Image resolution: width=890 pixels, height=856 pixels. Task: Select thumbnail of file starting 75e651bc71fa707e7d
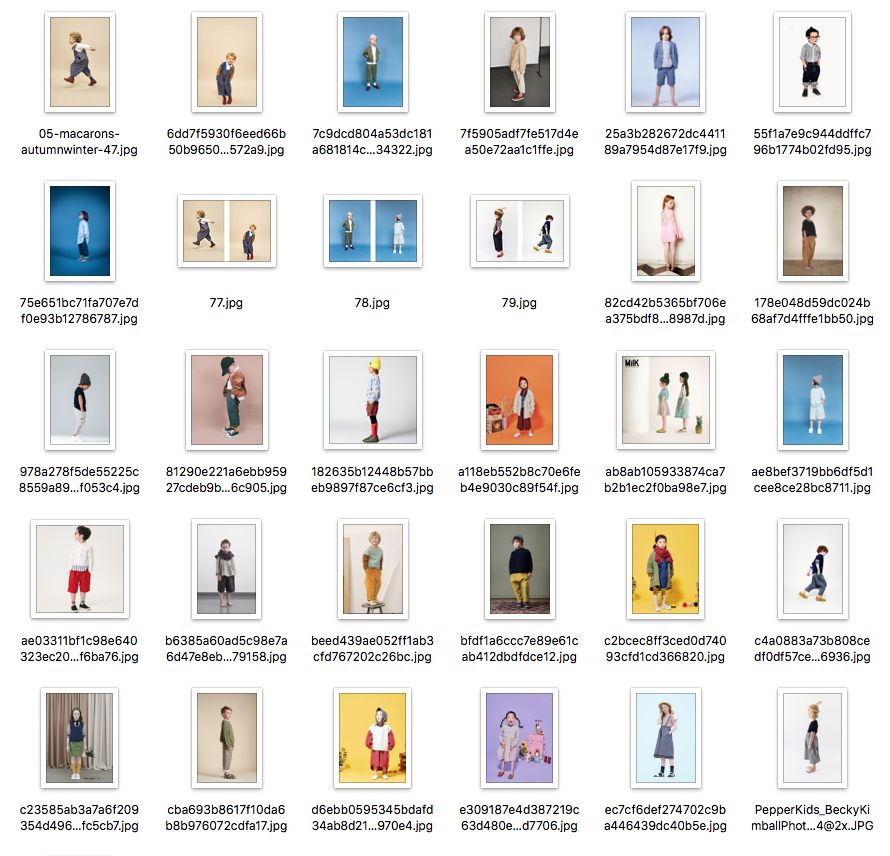pos(79,231)
